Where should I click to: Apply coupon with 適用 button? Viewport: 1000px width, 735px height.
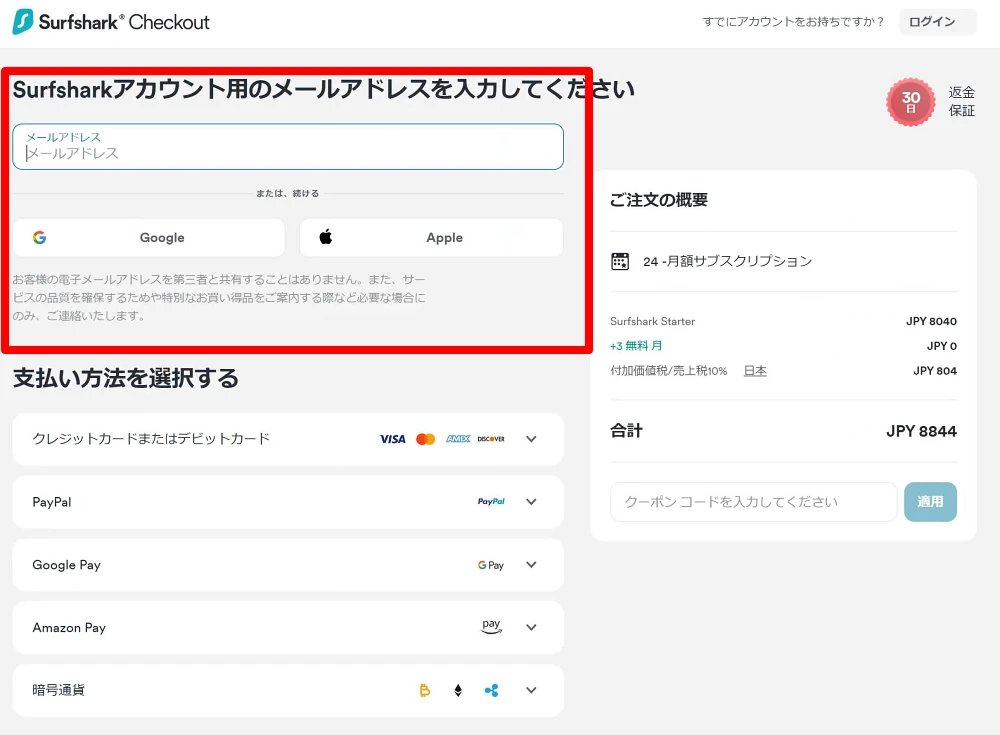pyautogui.click(x=930, y=501)
